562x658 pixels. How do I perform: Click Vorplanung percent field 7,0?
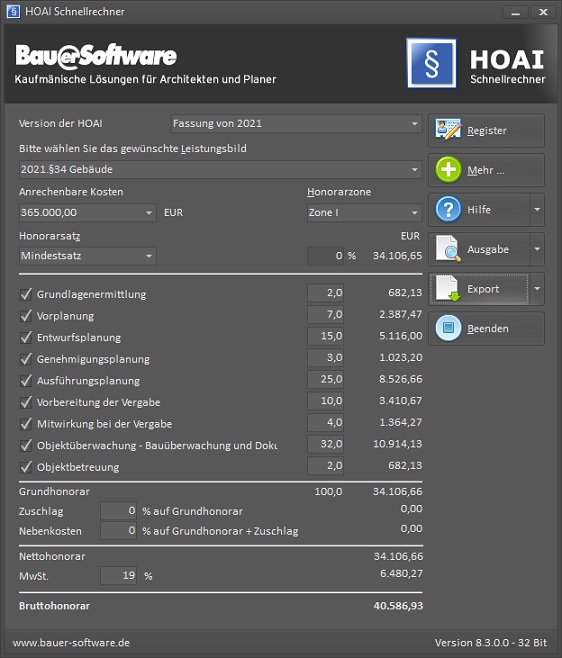coord(325,314)
